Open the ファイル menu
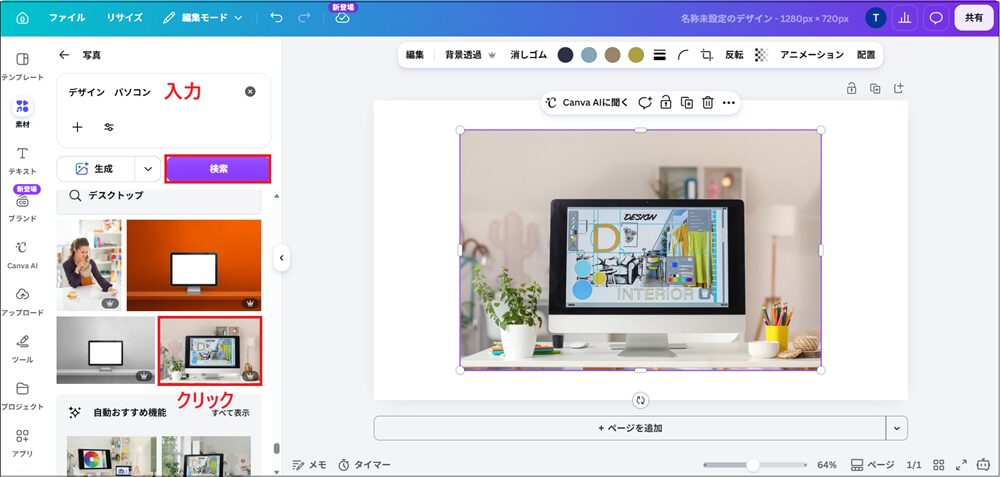The image size is (1000, 477). point(67,18)
